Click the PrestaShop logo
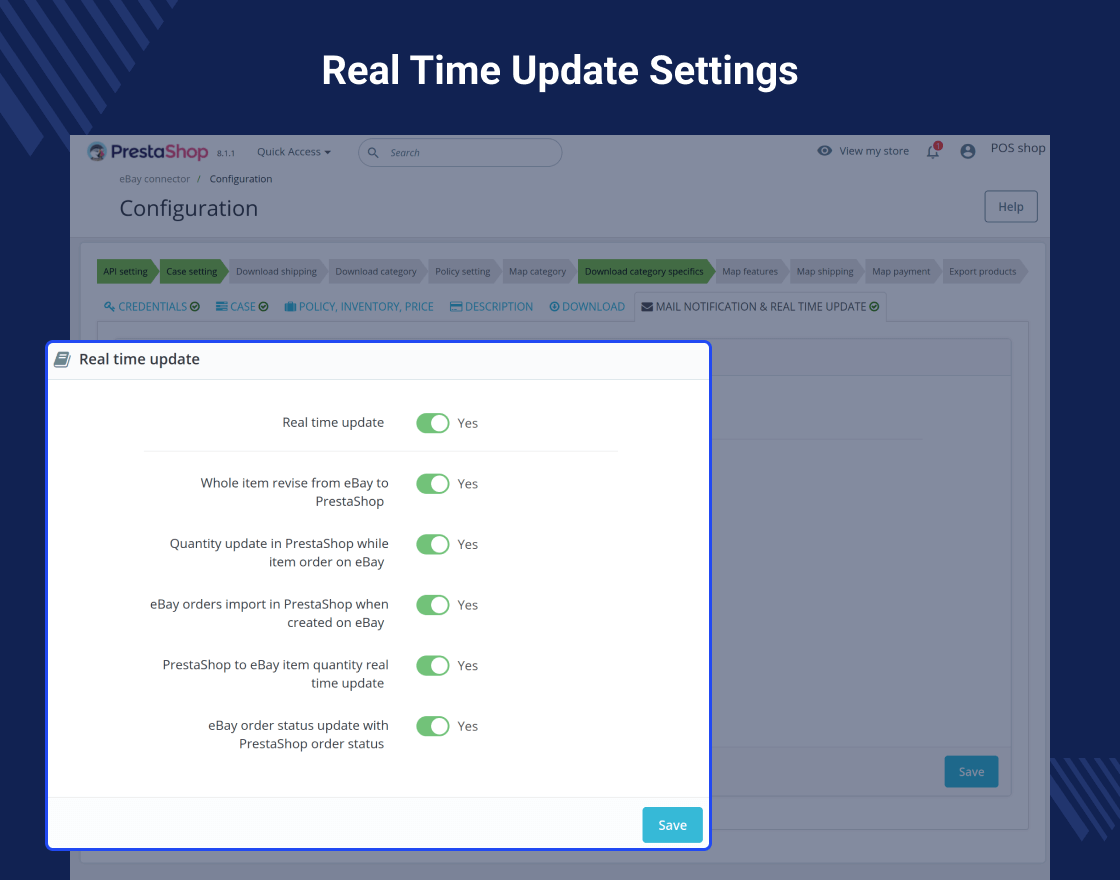 click(x=147, y=151)
